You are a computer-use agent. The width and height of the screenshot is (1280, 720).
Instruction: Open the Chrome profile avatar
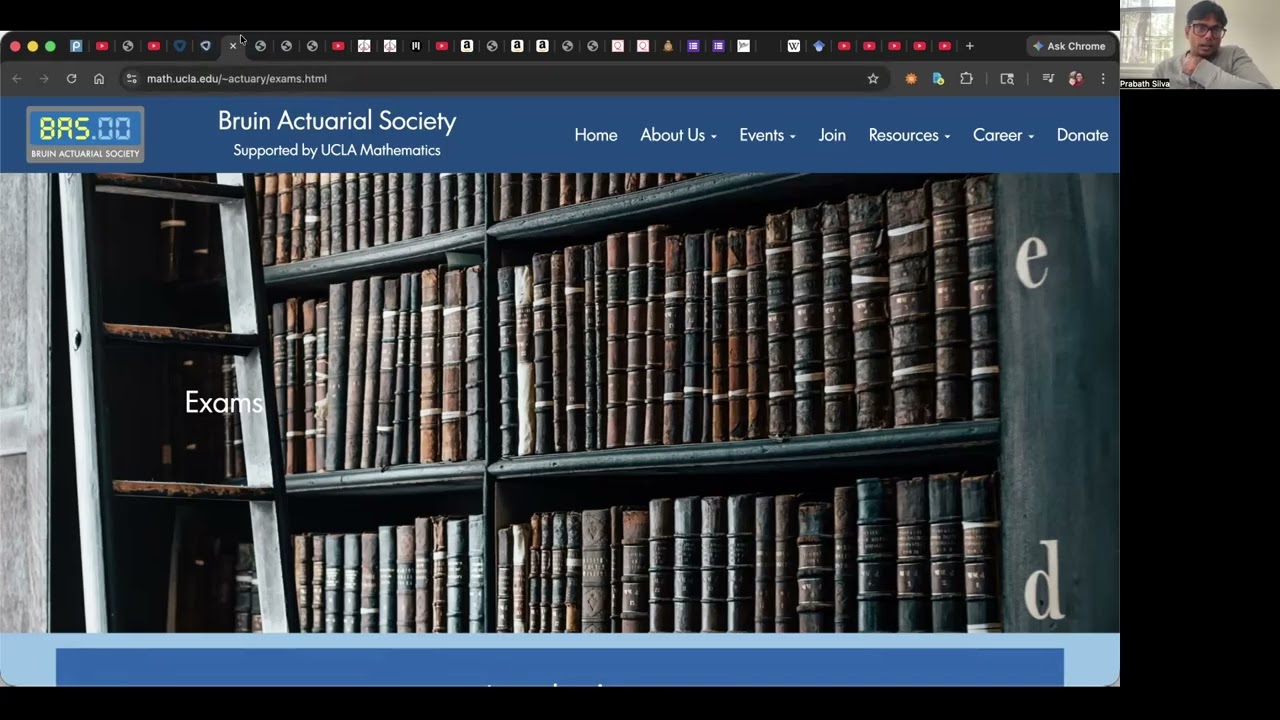[1075, 78]
